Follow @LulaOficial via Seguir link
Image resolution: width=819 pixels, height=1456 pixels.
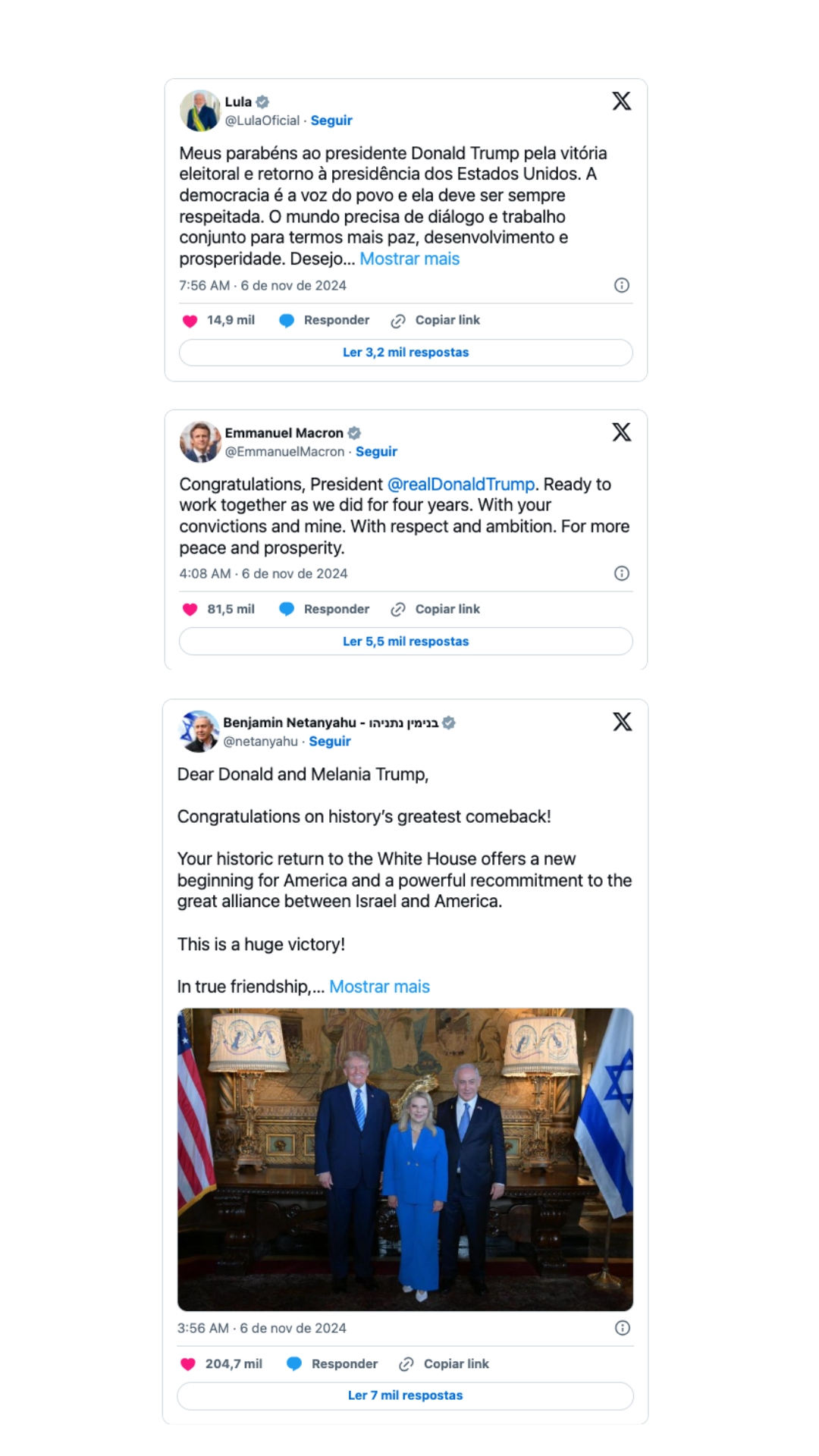[331, 121]
